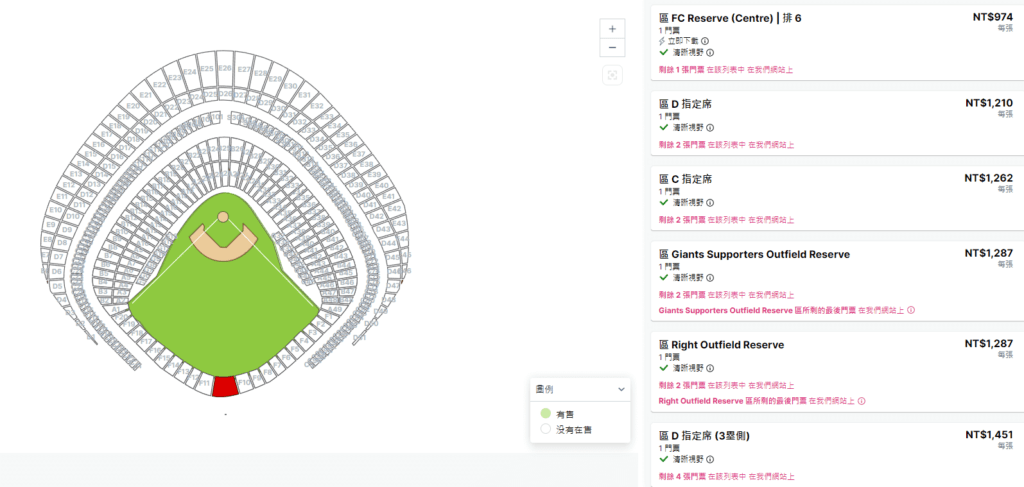This screenshot has width=1024, height=487.
Task: Open the FC Reserve (Centre) 排 6 listing
Action: 837,43
